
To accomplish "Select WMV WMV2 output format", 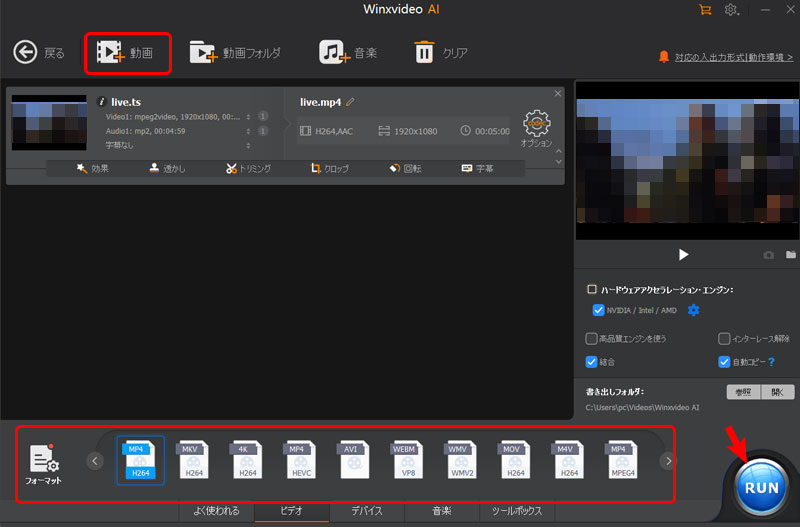I will tap(462, 461).
